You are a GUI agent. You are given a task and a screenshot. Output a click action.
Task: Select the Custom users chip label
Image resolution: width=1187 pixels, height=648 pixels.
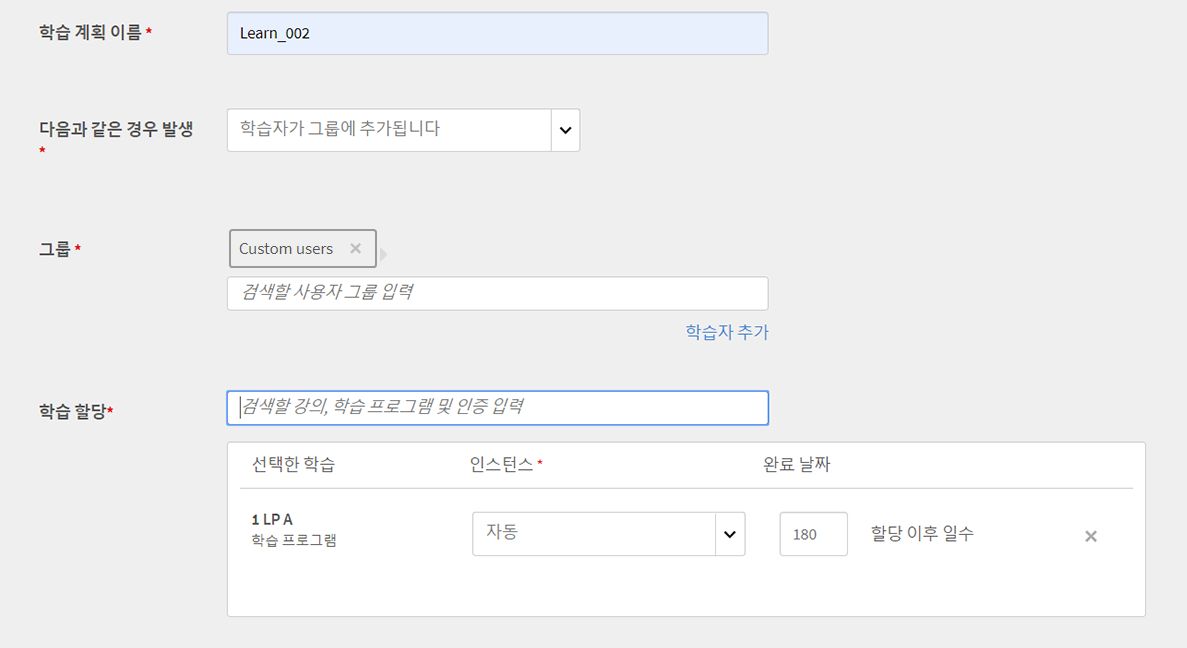pyautogui.click(x=286, y=249)
